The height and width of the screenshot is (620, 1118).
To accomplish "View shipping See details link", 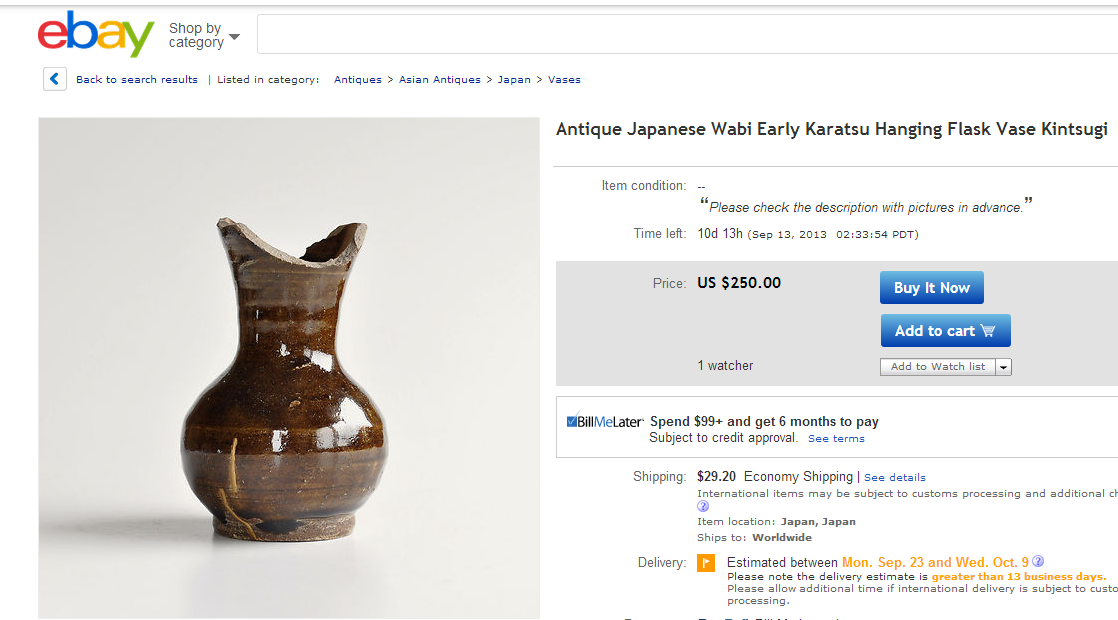I will pos(894,477).
